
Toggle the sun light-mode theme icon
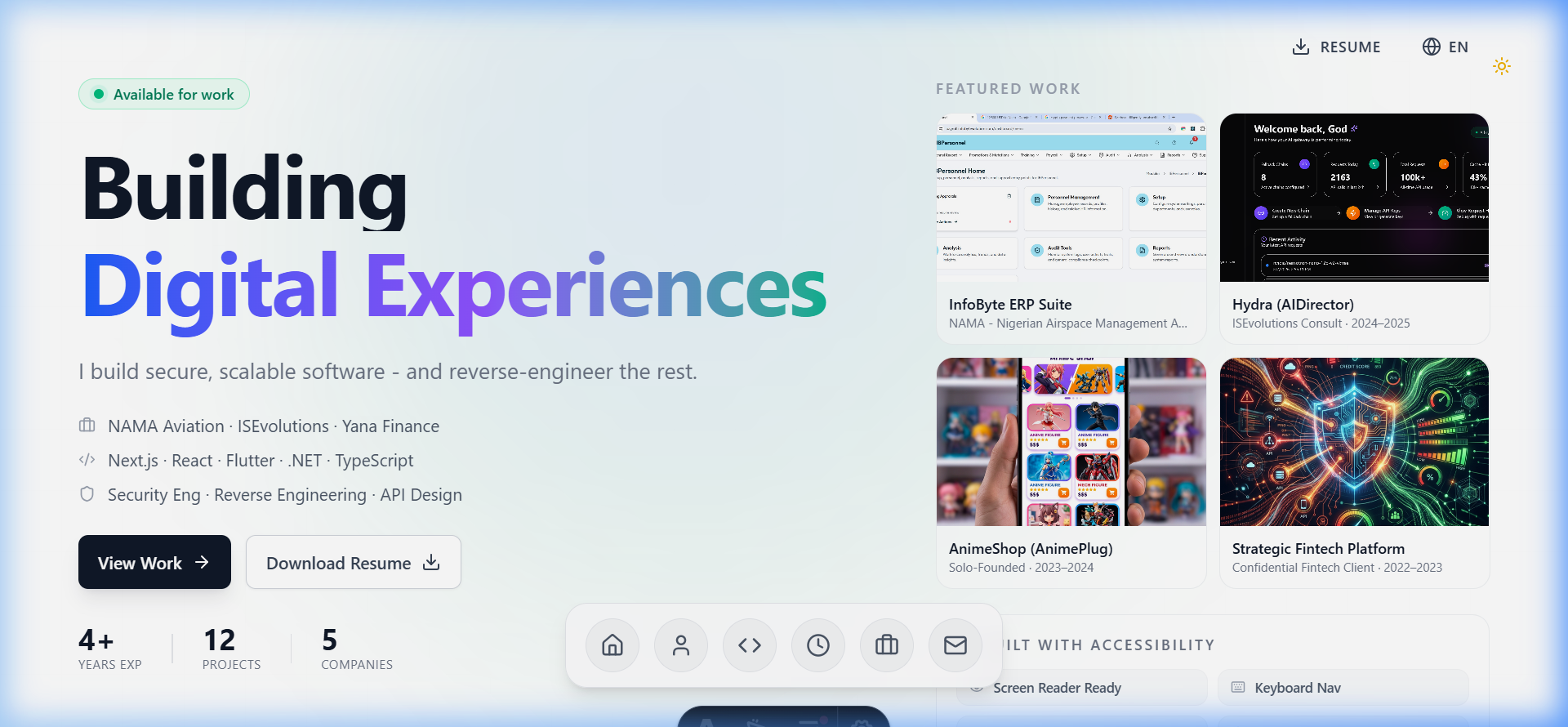(x=1502, y=66)
